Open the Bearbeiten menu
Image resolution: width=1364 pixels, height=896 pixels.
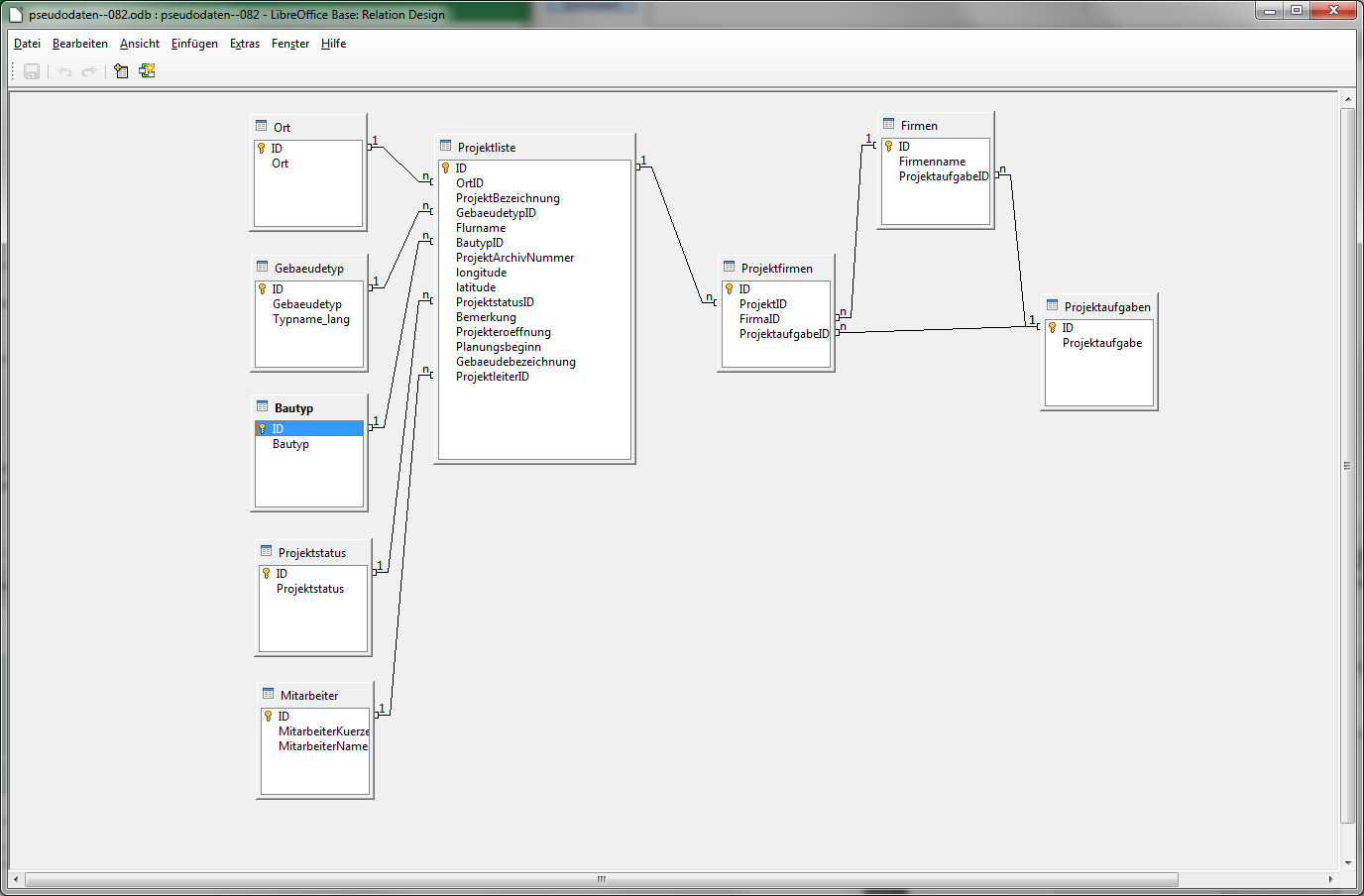[x=80, y=44]
